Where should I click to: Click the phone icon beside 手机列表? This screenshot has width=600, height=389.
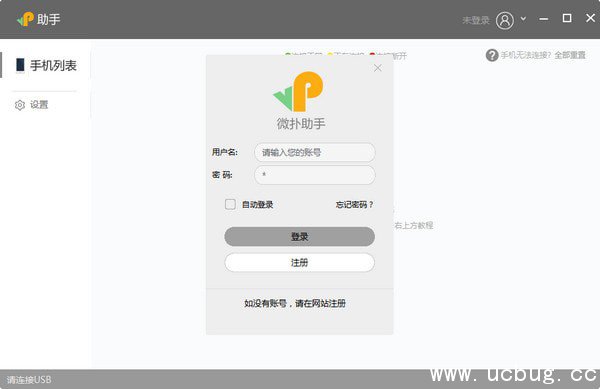tap(20, 65)
